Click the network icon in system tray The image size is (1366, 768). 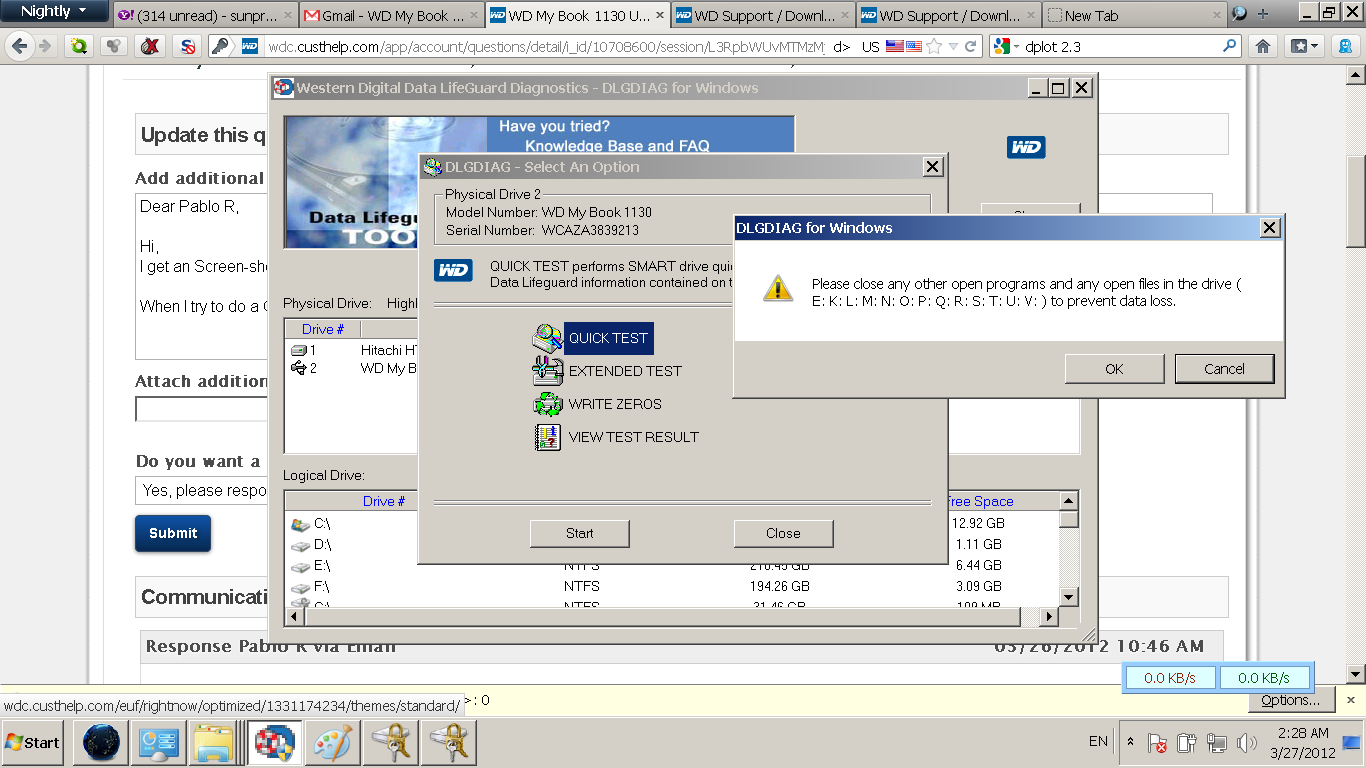click(x=1217, y=743)
